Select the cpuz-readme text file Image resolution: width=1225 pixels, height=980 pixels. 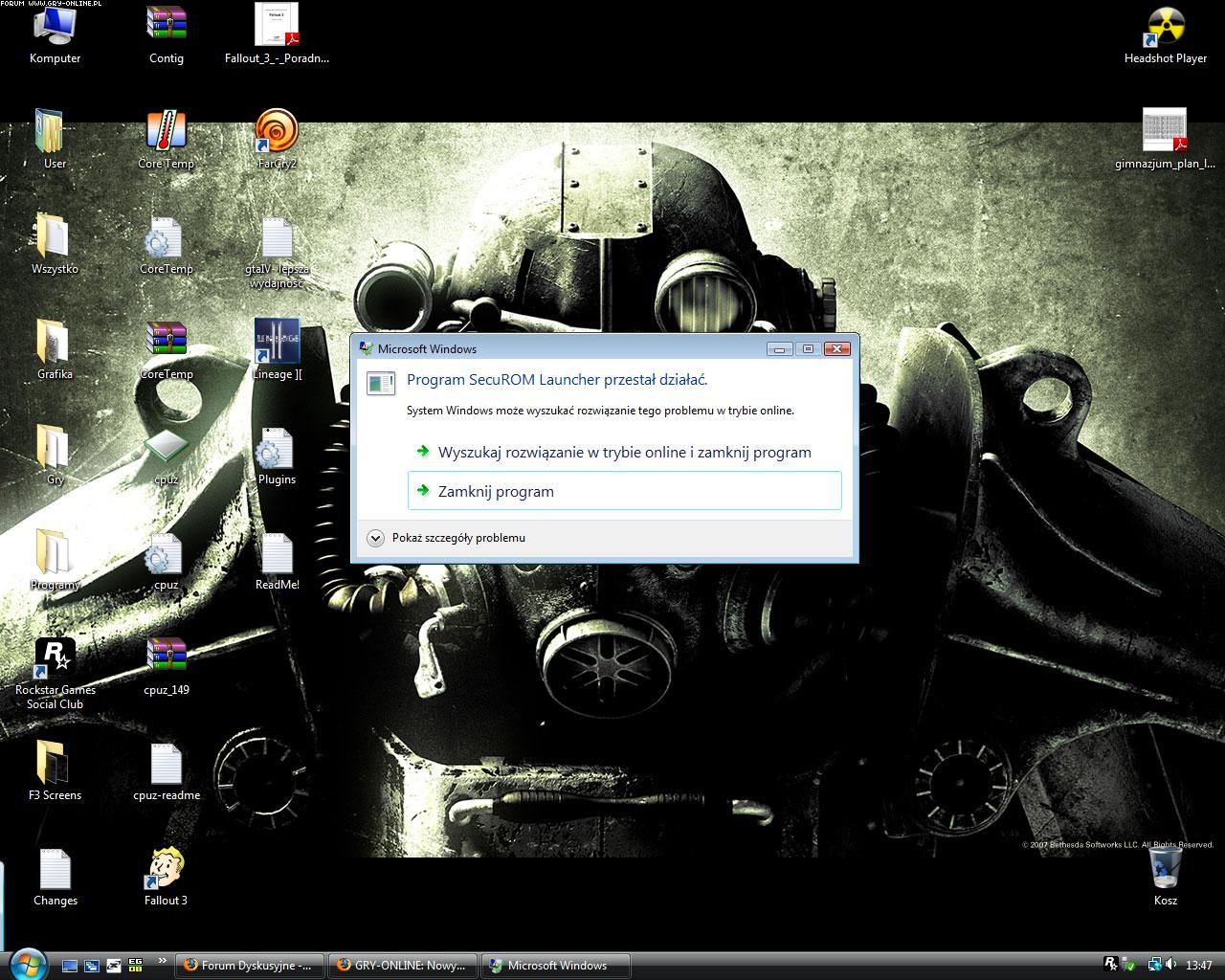click(x=166, y=771)
